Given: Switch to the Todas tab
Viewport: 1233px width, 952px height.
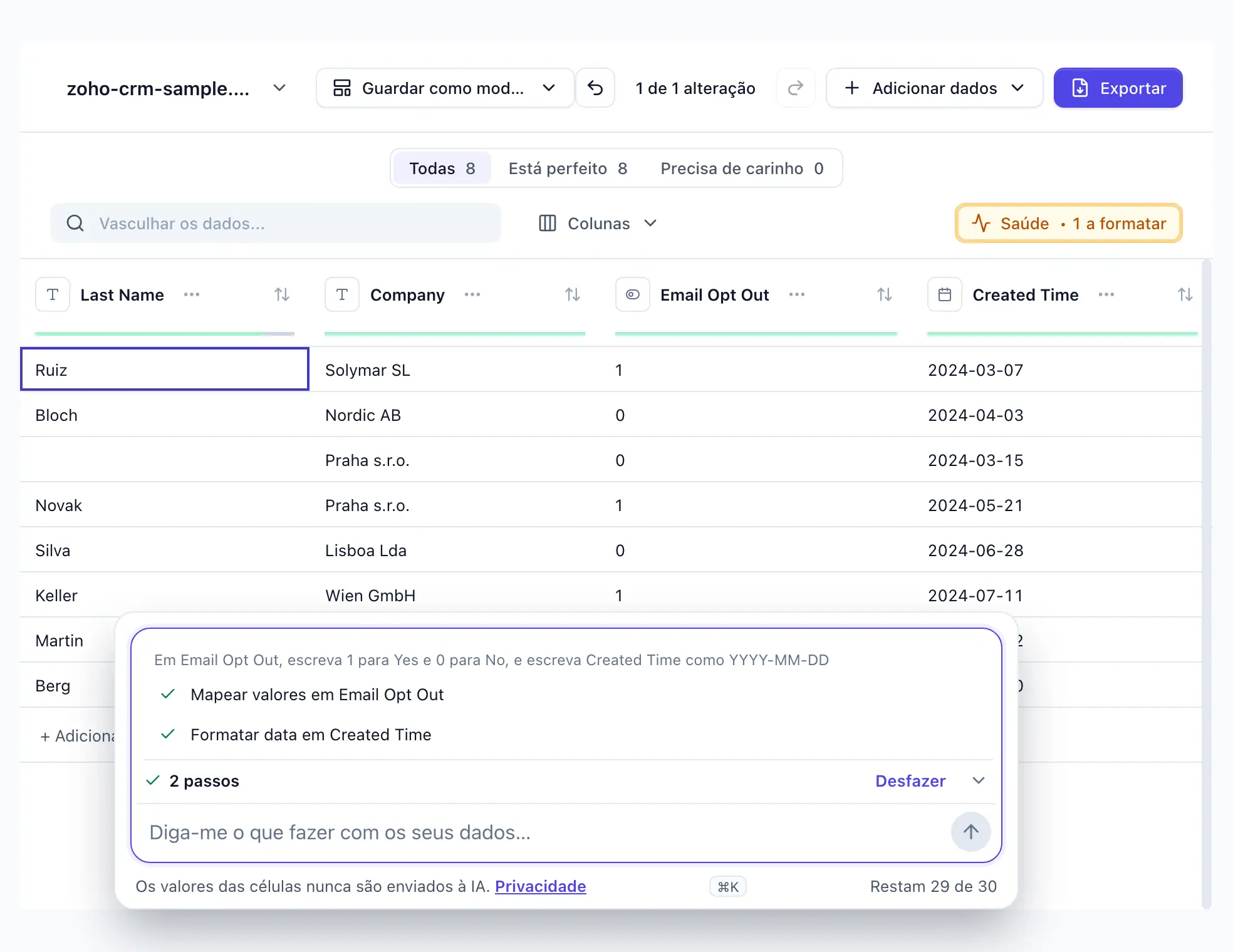Looking at the screenshot, I should (x=442, y=168).
